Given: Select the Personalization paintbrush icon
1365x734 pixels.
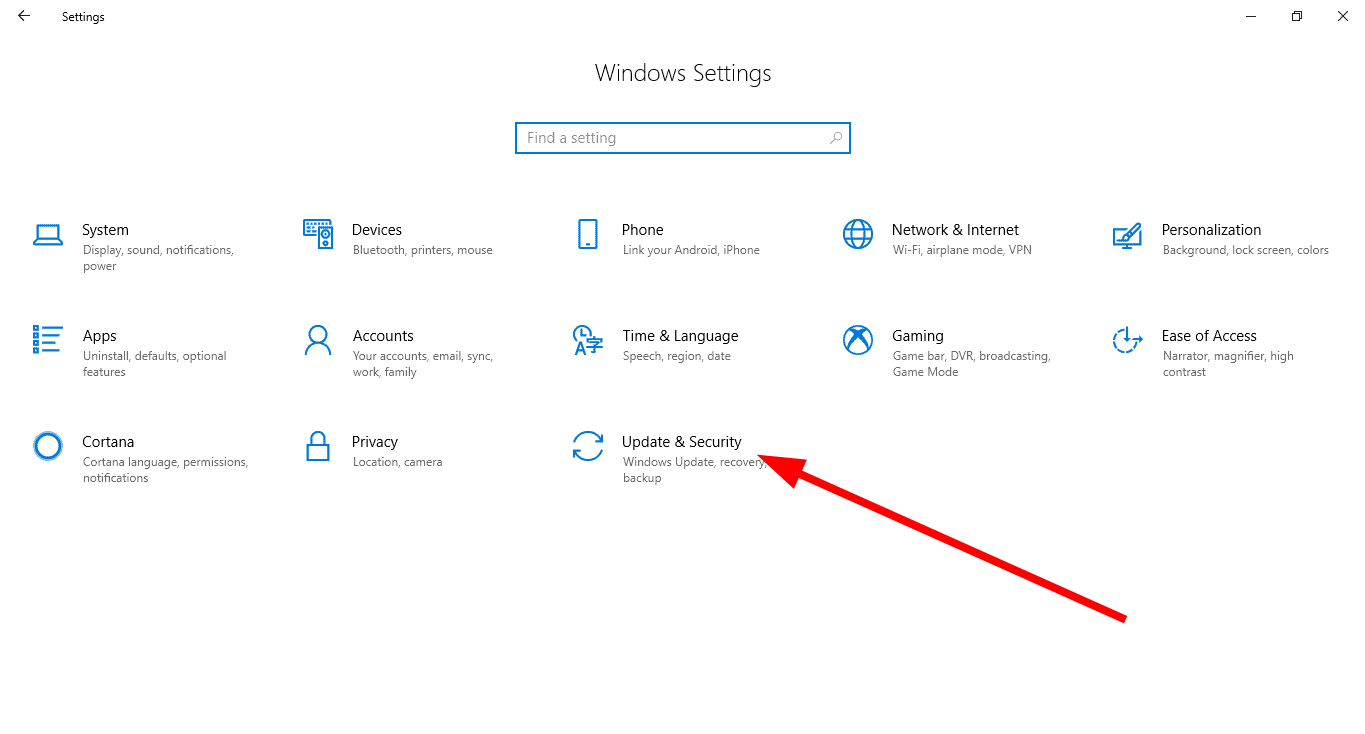Looking at the screenshot, I should coord(1127,235).
